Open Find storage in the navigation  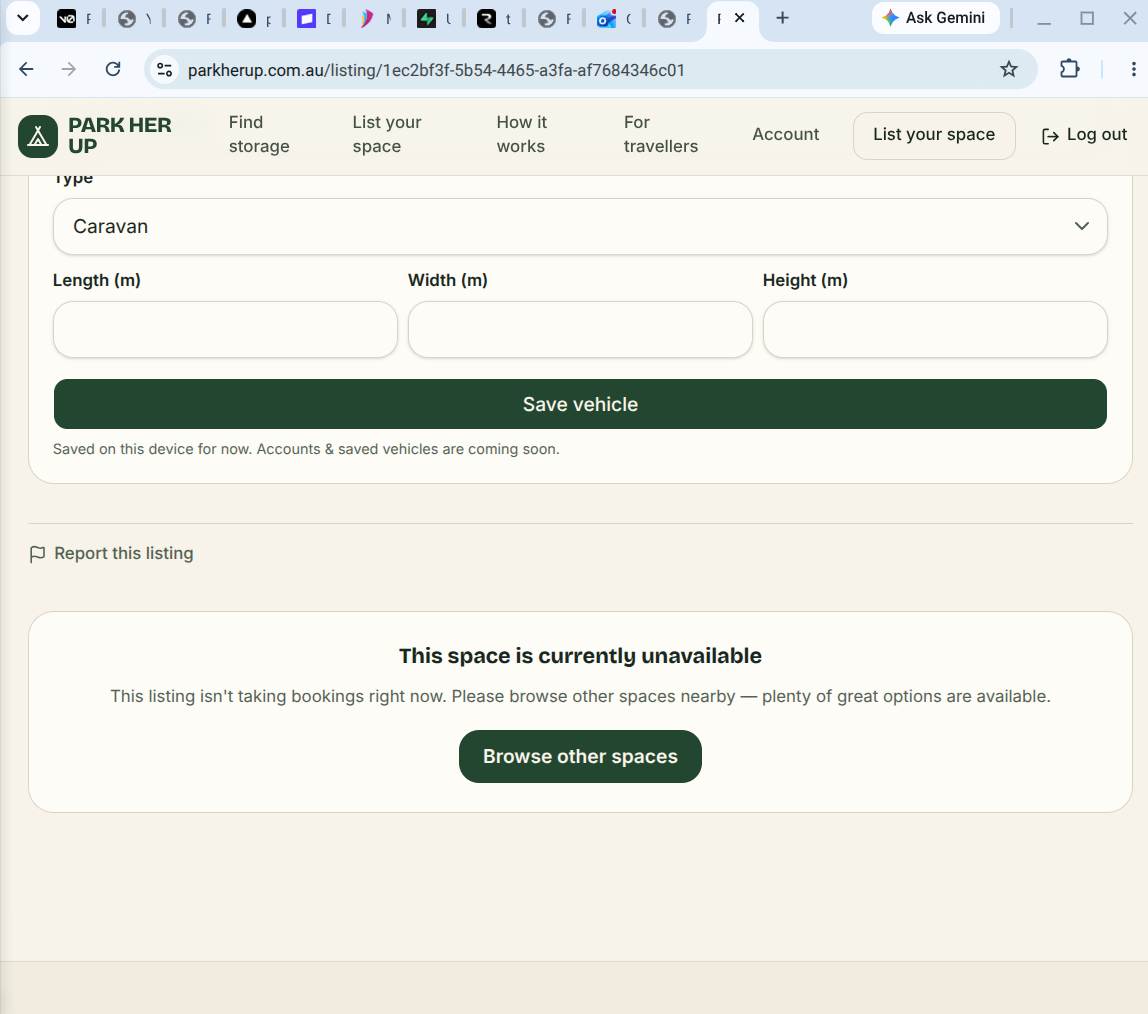click(x=259, y=135)
